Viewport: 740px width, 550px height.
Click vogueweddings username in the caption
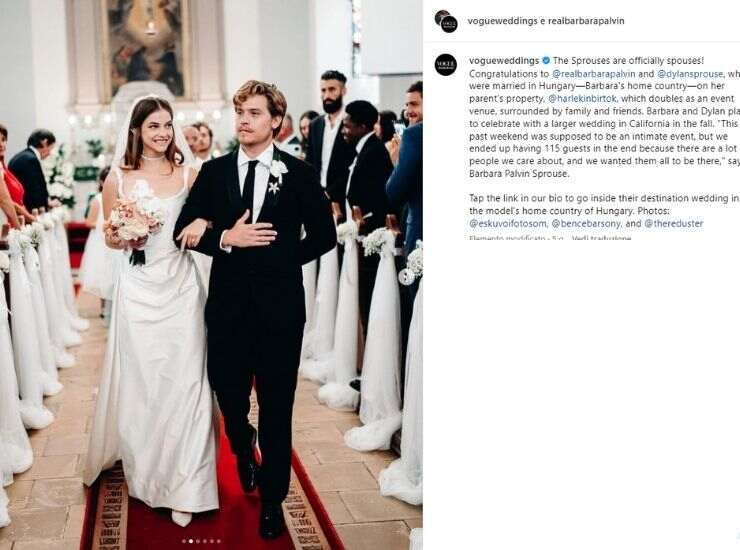point(504,60)
